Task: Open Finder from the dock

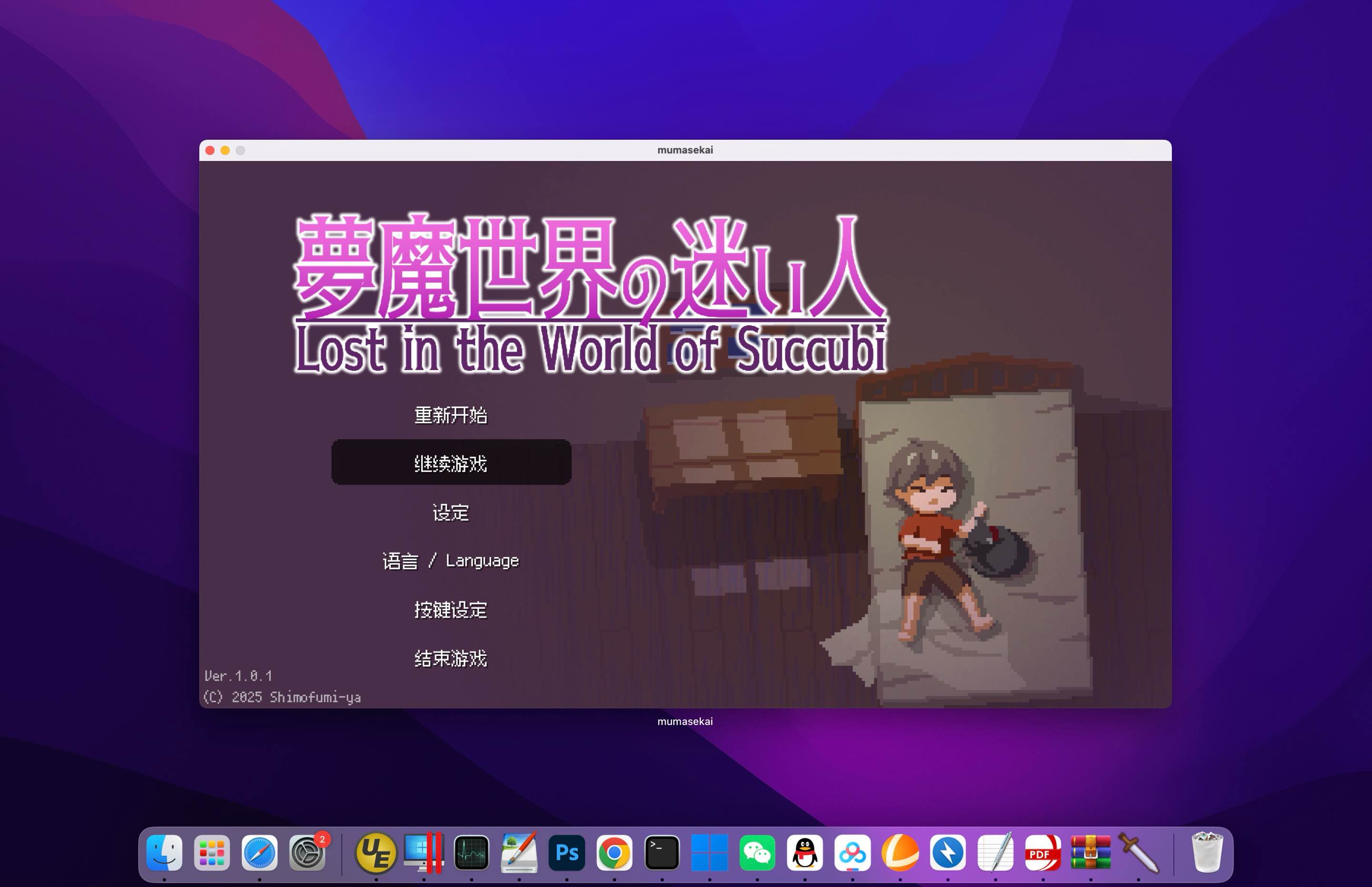Action: click(x=164, y=853)
